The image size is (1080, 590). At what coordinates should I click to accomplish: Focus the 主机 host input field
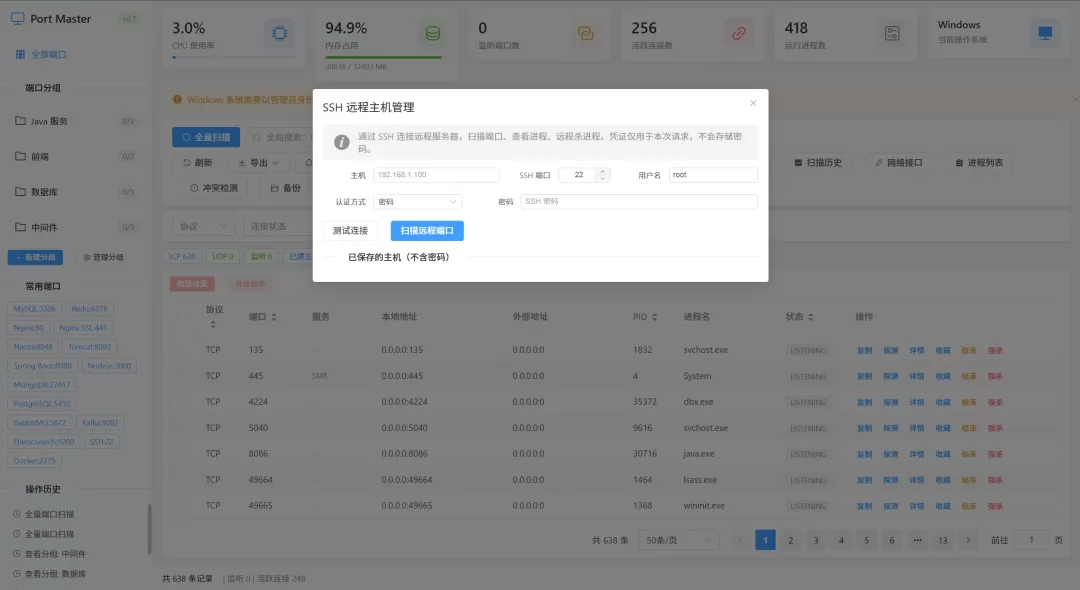coord(436,175)
